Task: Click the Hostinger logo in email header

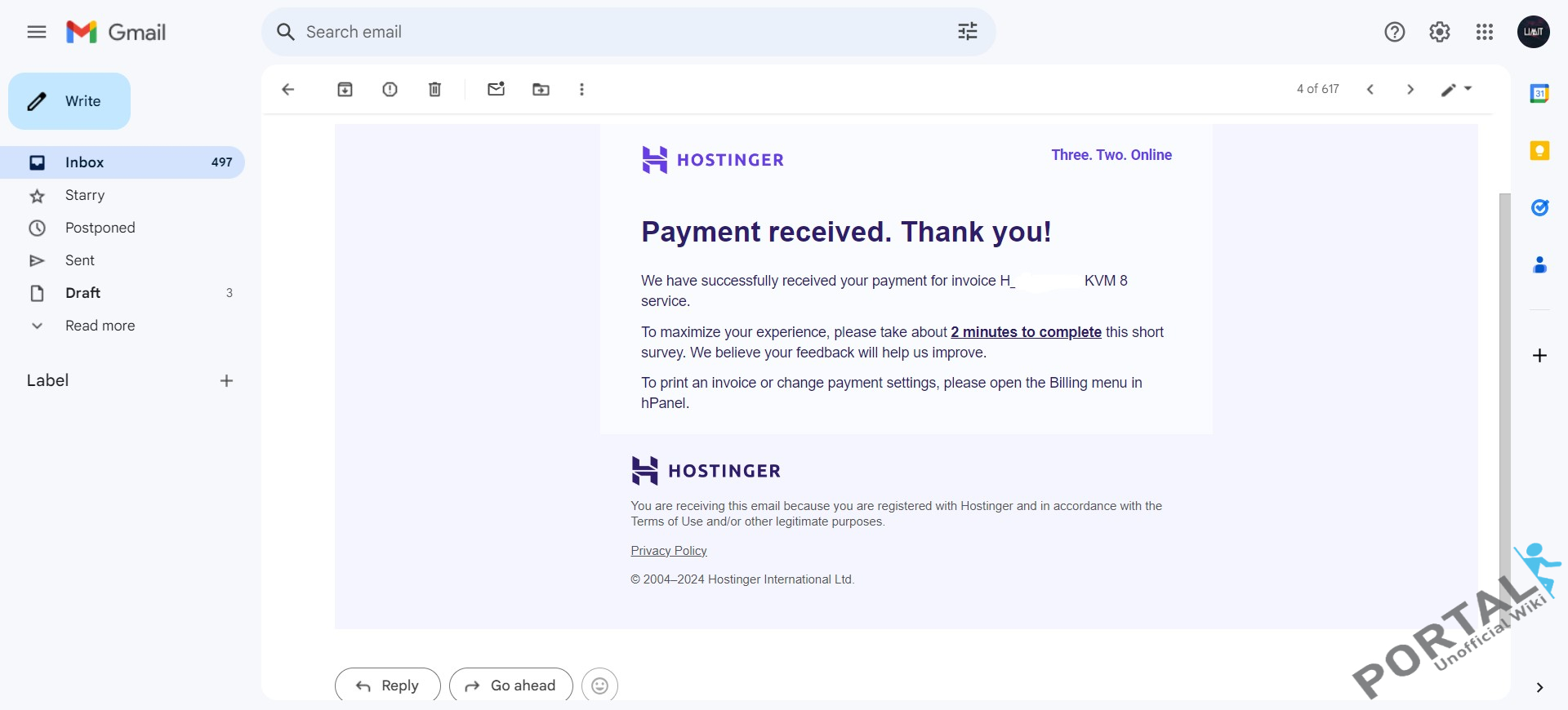Action: pyautogui.click(x=713, y=160)
